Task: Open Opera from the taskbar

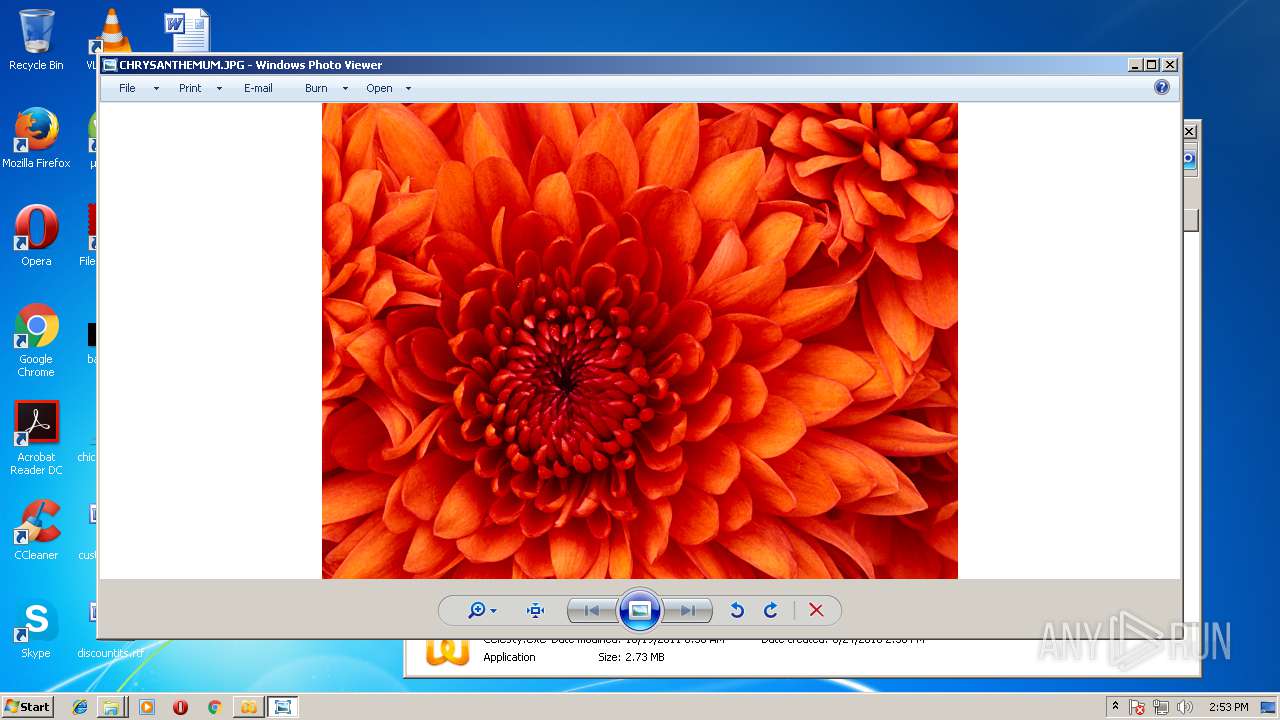Action: pos(180,706)
